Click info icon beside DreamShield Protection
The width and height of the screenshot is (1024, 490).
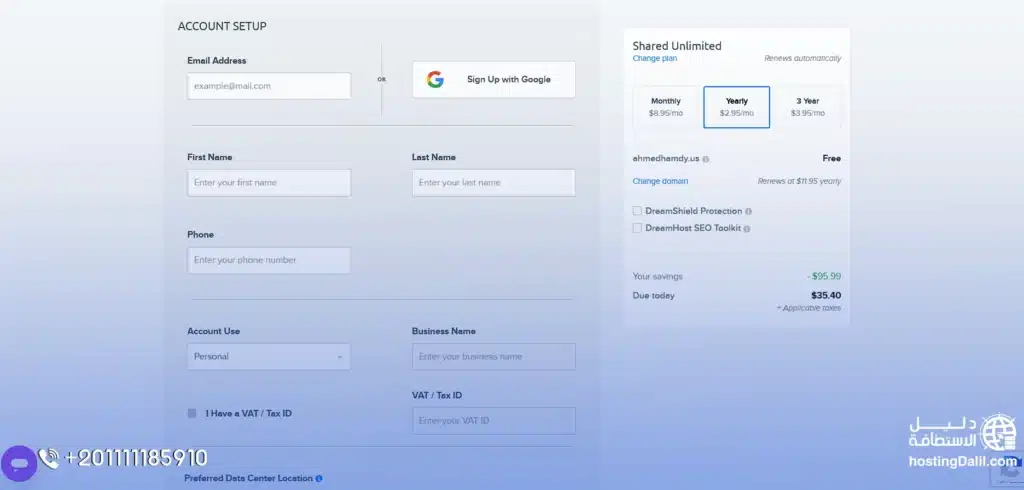(748, 212)
